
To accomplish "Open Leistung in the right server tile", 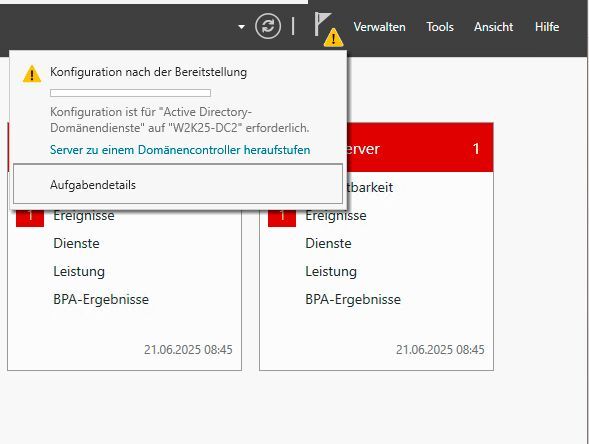I will [331, 271].
